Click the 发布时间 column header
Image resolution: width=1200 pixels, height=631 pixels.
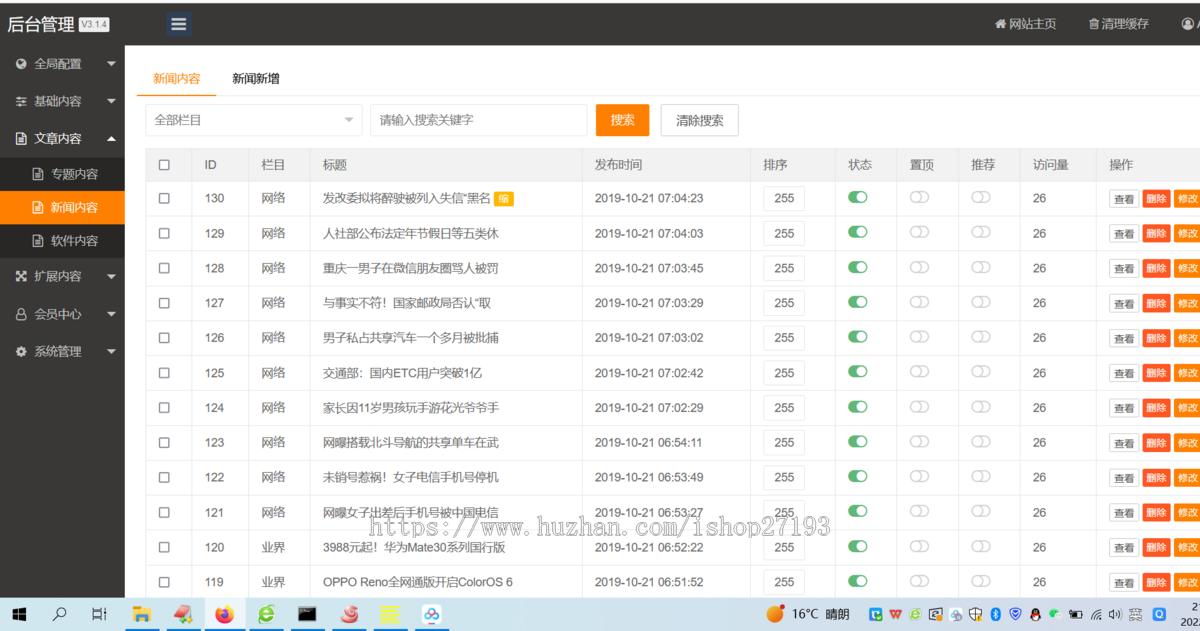pyautogui.click(x=618, y=165)
